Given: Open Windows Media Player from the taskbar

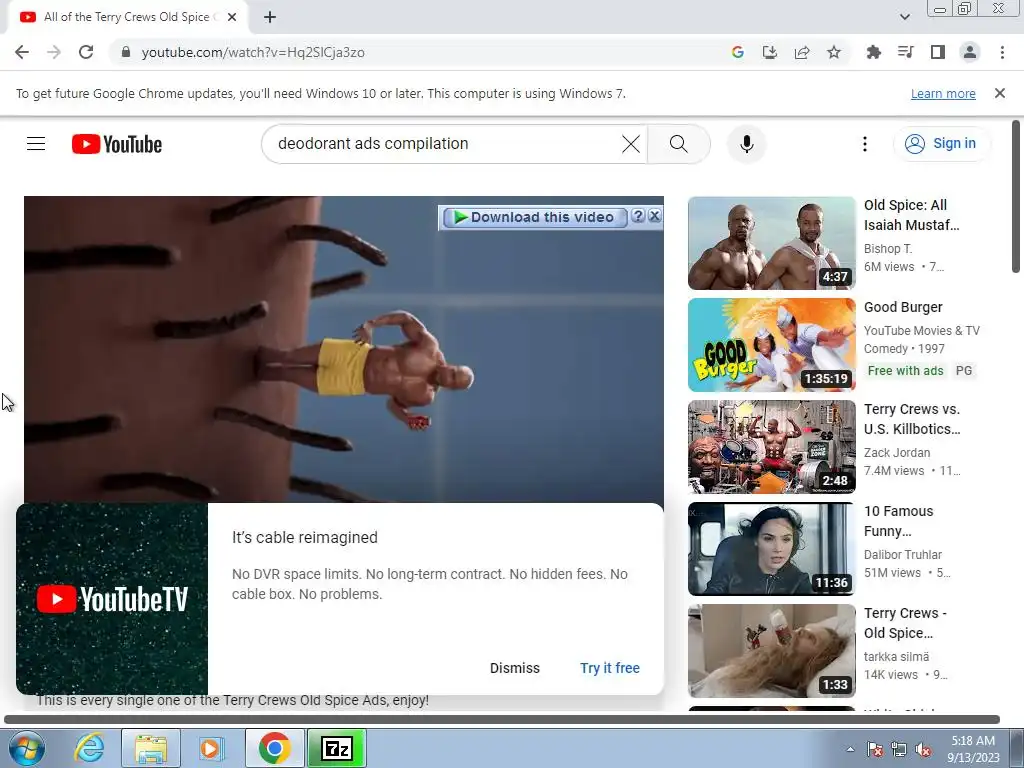Looking at the screenshot, I should click(211, 748).
